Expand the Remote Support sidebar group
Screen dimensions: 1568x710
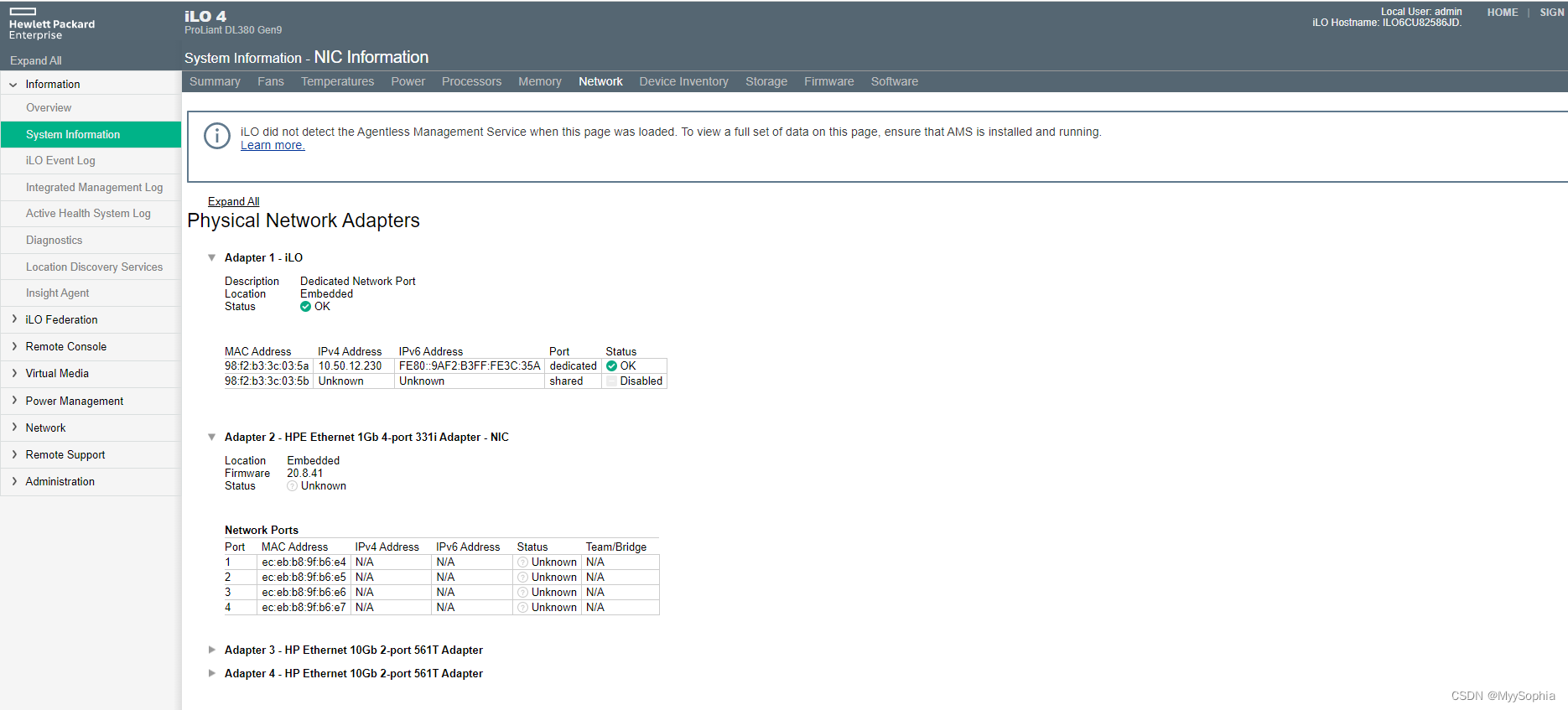point(13,454)
